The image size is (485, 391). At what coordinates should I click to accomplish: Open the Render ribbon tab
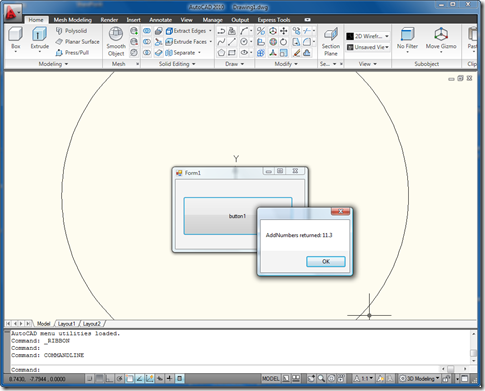click(109, 20)
